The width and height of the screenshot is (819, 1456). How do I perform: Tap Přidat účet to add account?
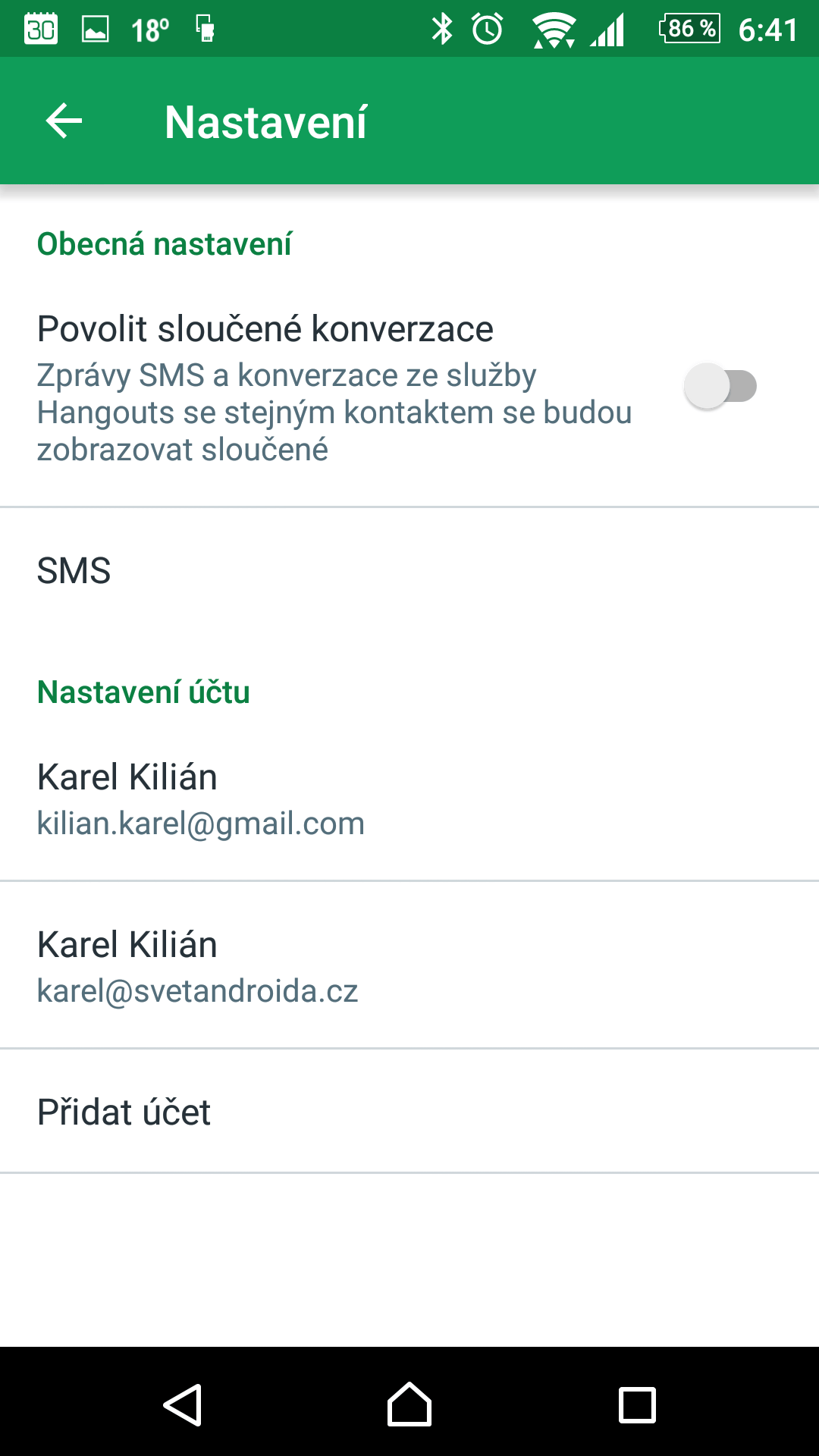[409, 1112]
